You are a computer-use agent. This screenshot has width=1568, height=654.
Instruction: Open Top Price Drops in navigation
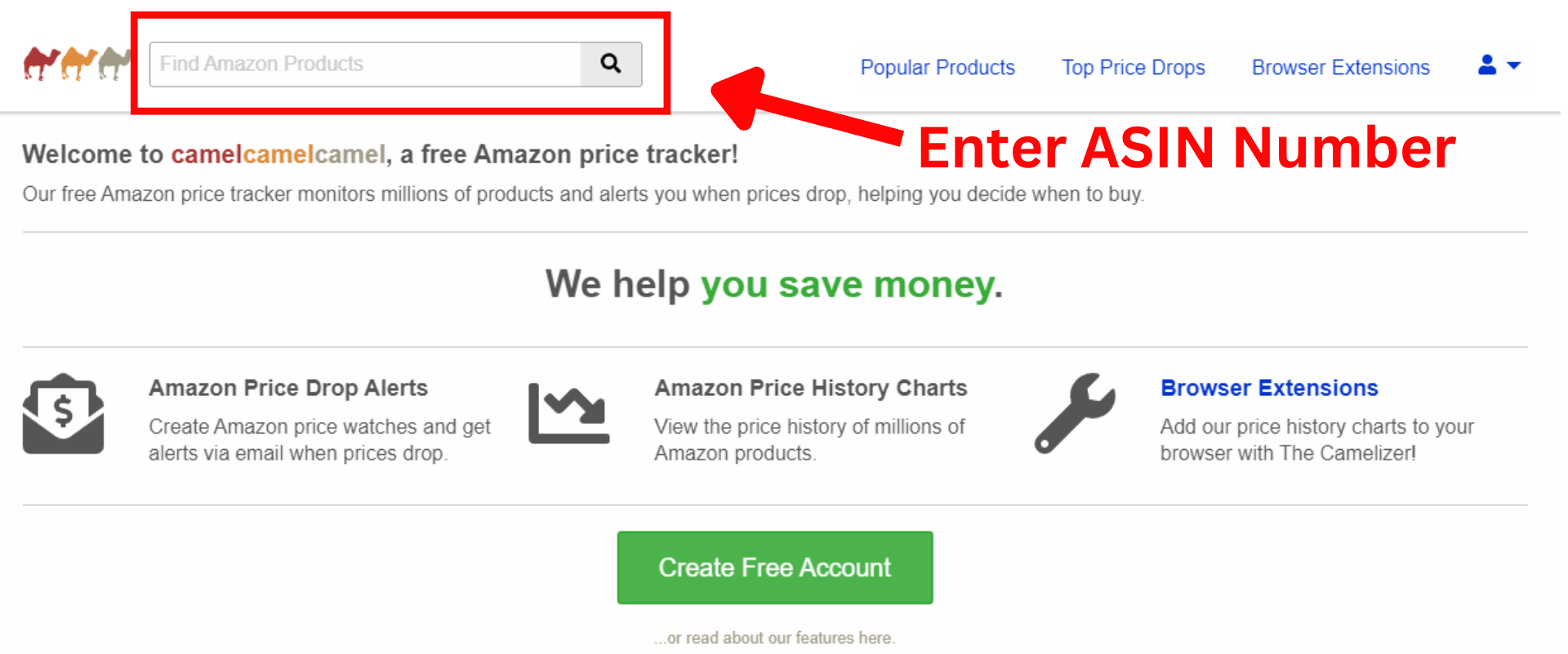click(x=1134, y=67)
